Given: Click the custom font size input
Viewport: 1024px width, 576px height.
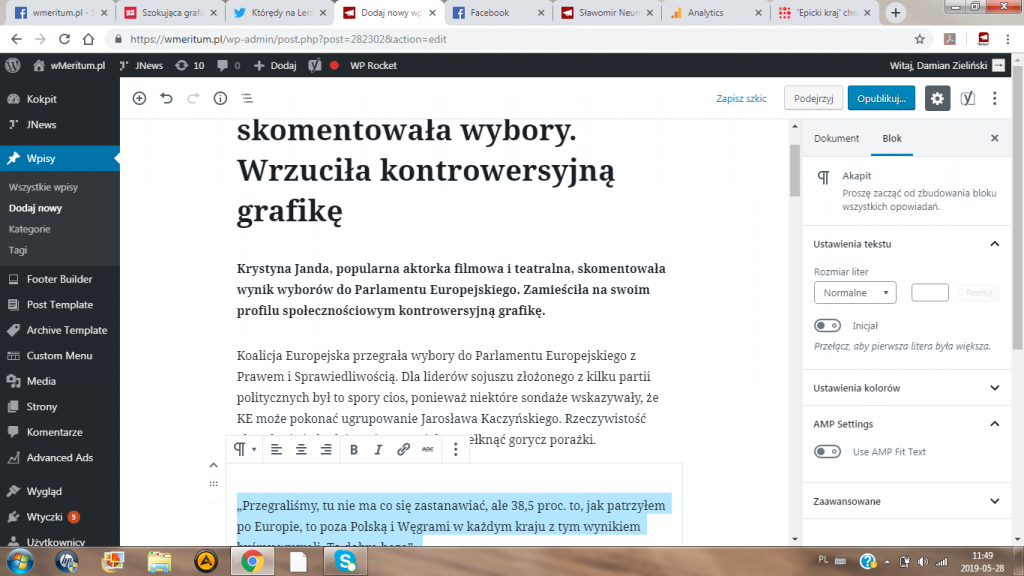Looking at the screenshot, I should pyautogui.click(x=930, y=293).
